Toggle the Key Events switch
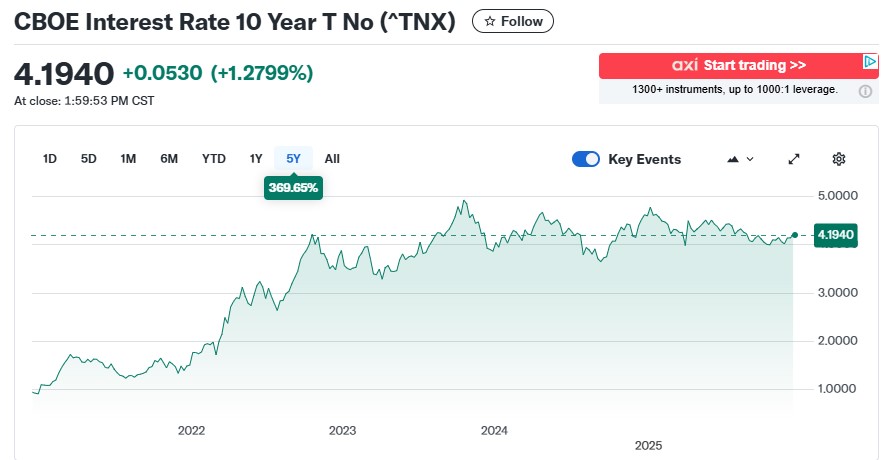885x460 pixels. pyautogui.click(x=586, y=159)
